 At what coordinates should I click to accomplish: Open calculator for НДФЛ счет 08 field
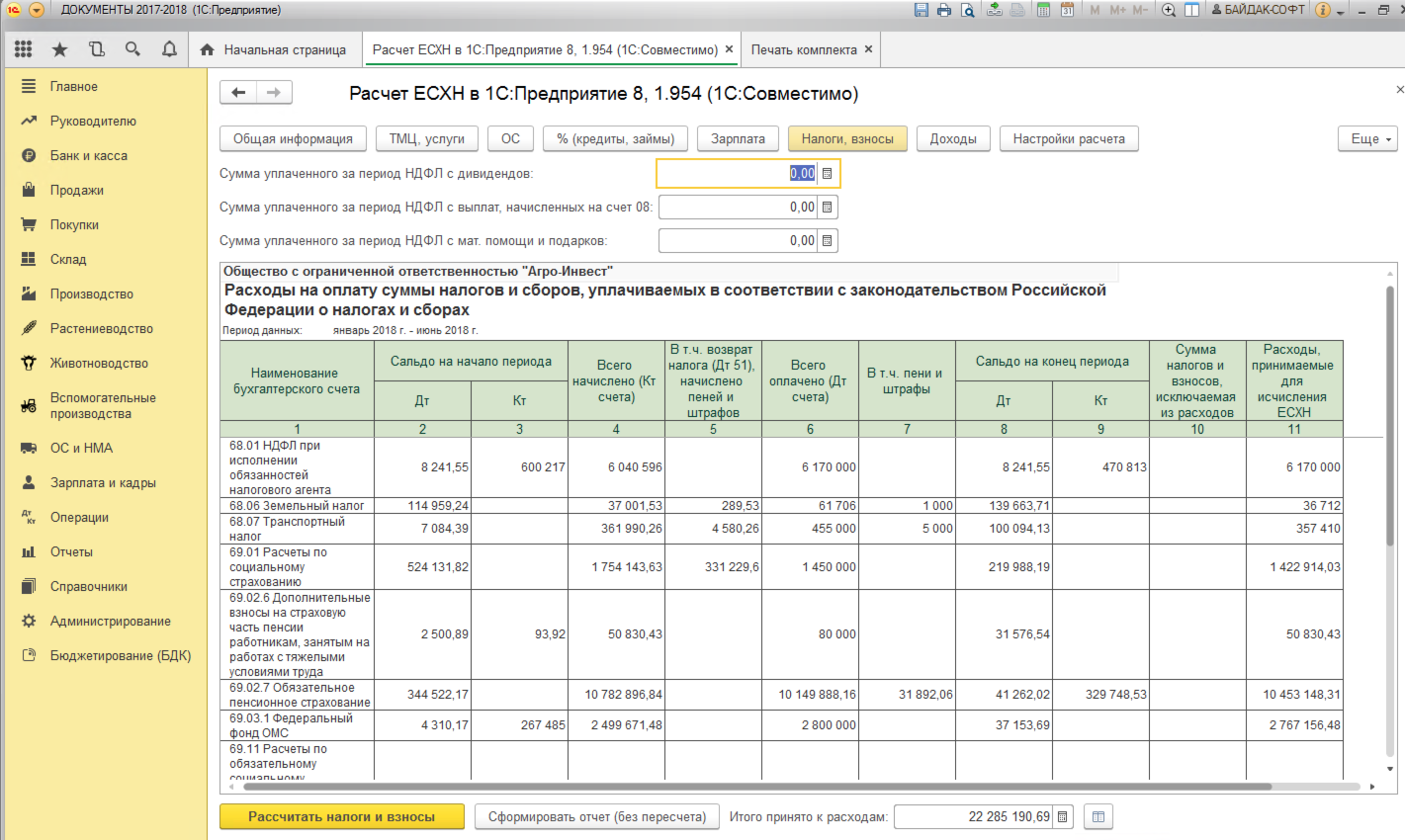tap(828, 208)
